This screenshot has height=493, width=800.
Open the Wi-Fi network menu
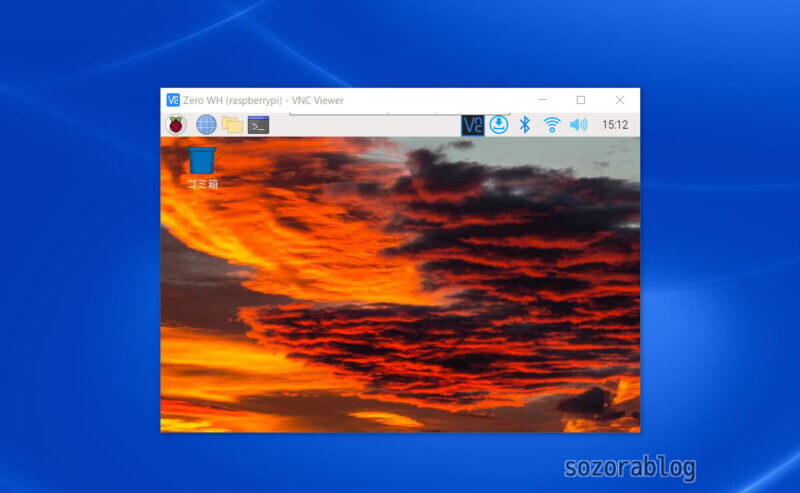tap(552, 125)
